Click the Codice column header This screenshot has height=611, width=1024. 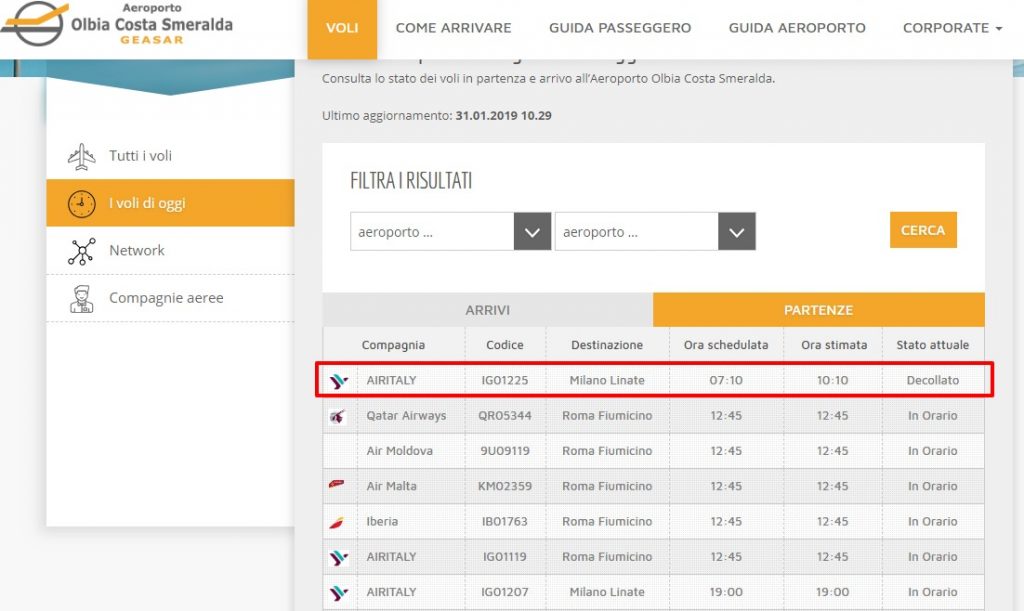505,345
